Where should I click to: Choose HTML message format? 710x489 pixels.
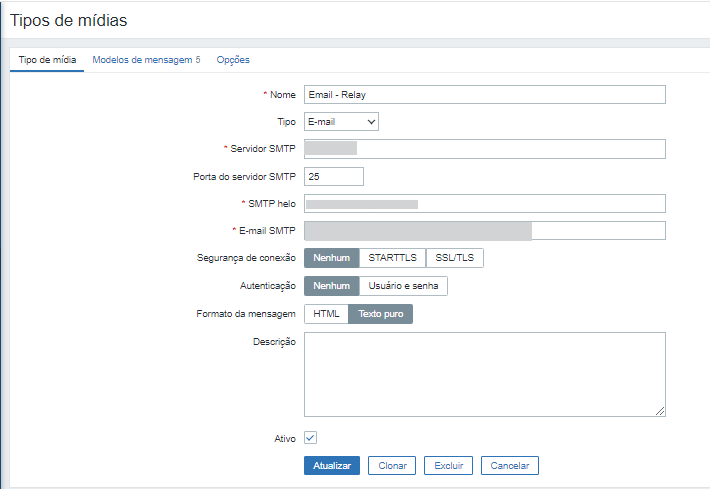[x=326, y=314]
